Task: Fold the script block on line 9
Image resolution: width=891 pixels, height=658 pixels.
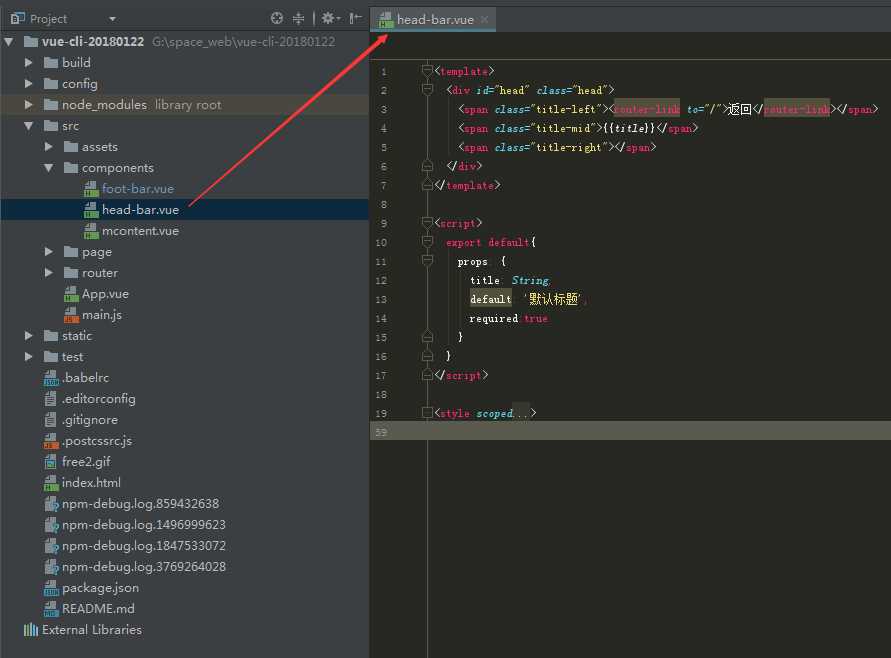Action: point(427,222)
